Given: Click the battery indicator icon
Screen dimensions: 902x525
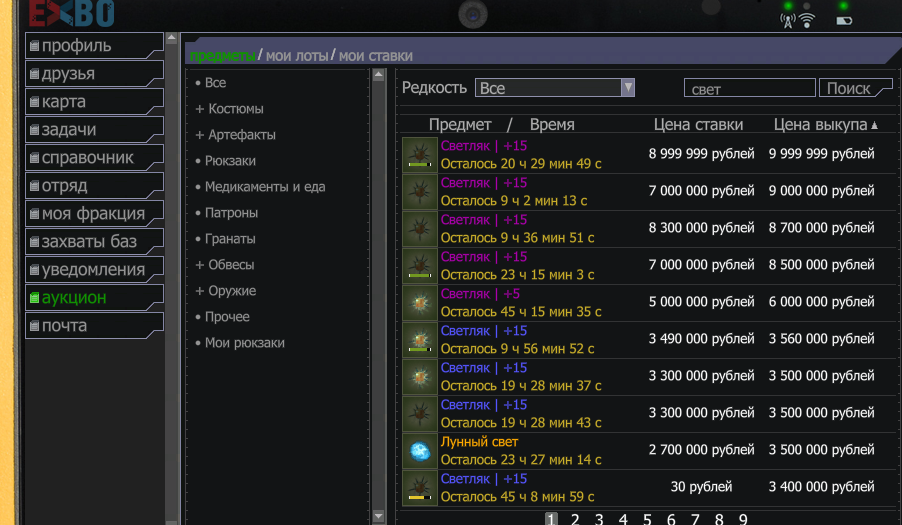Looking at the screenshot, I should coord(844,21).
